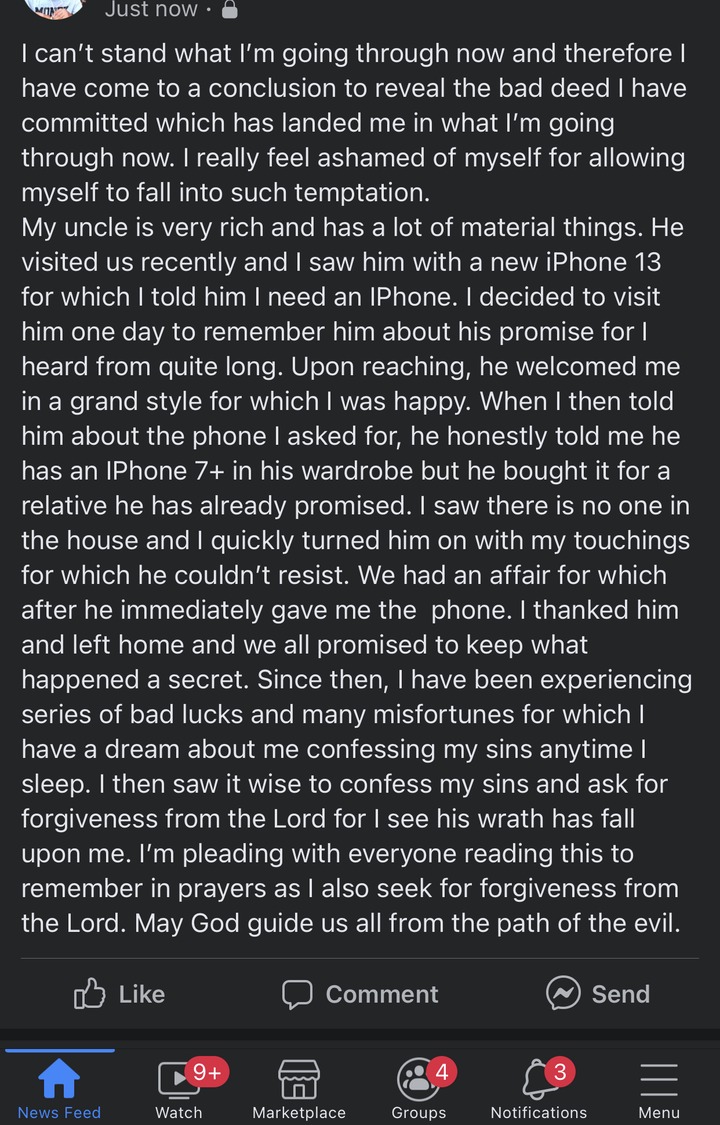Open the hamburger Menu icon

coord(658,1080)
